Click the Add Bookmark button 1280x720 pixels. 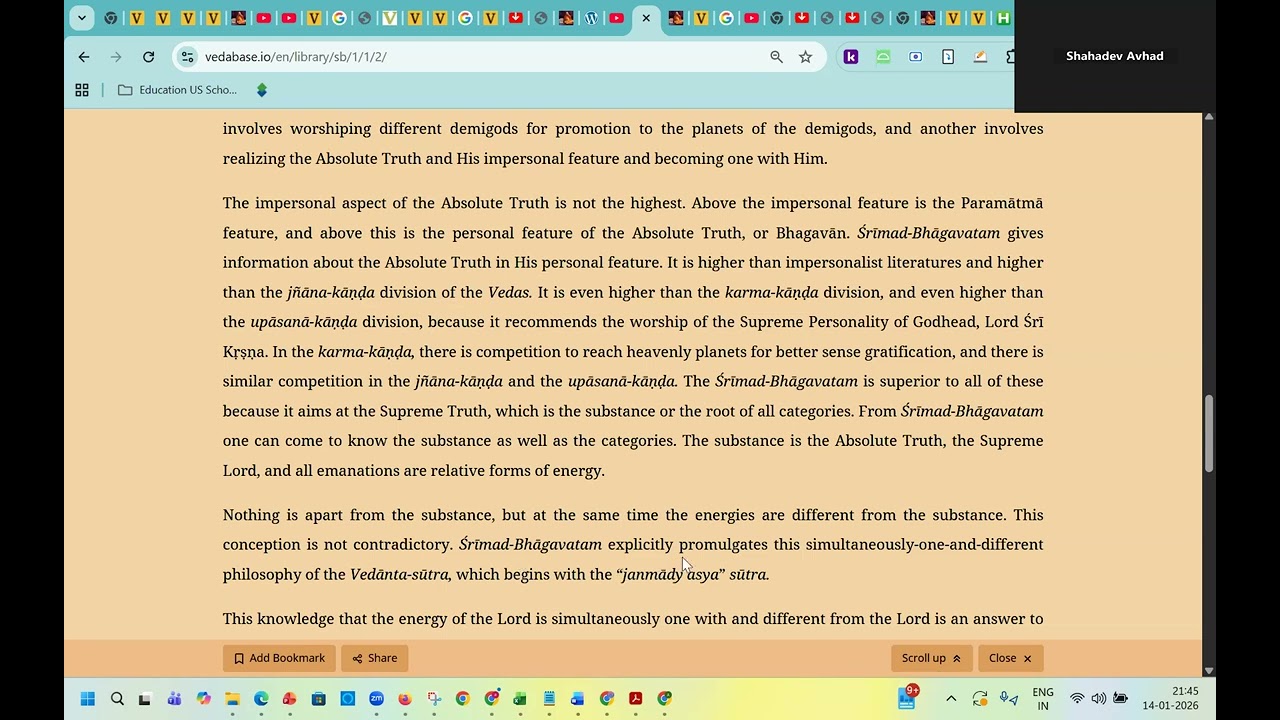tap(279, 658)
